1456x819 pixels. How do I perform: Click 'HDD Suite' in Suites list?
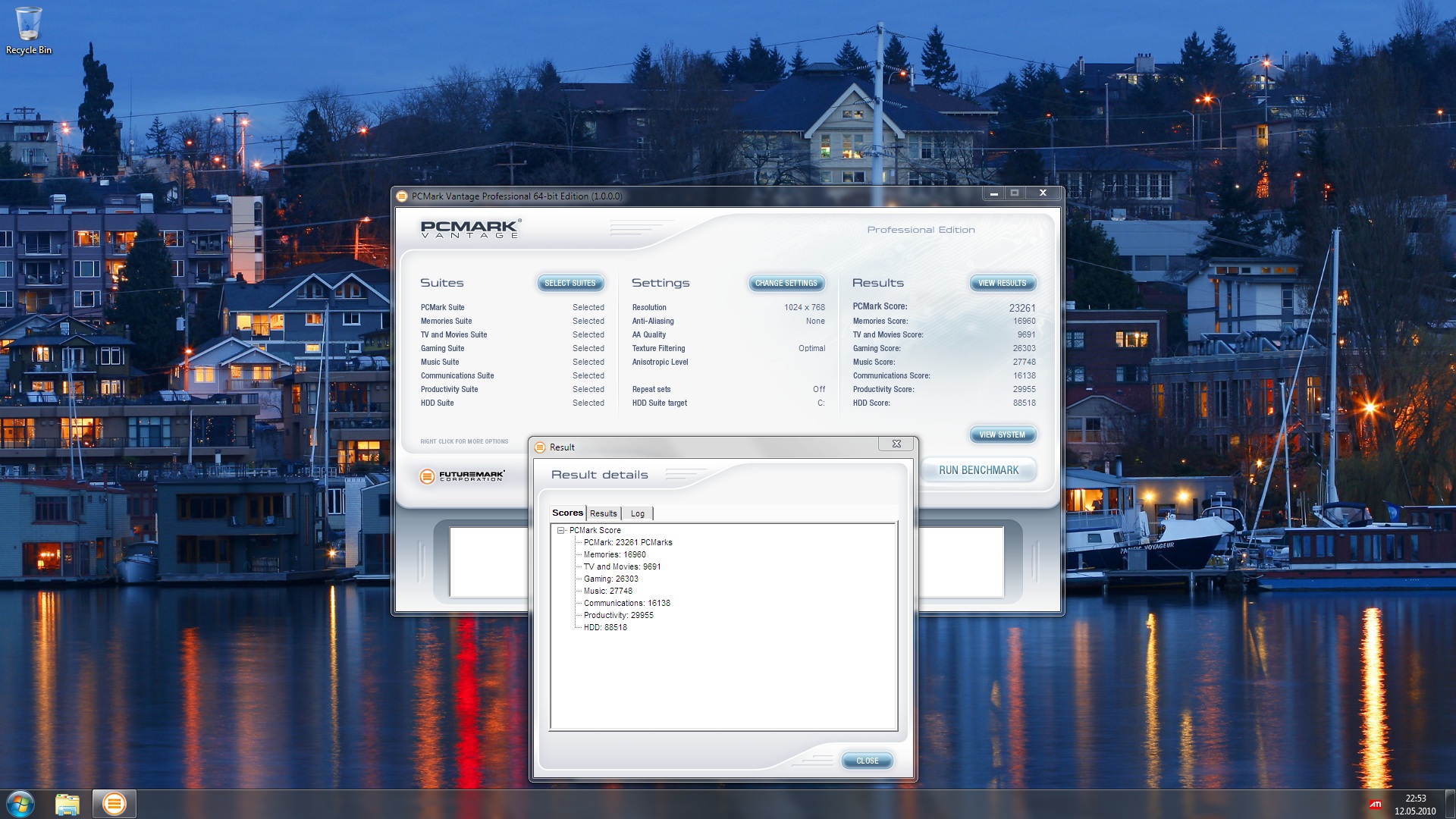pyautogui.click(x=437, y=403)
